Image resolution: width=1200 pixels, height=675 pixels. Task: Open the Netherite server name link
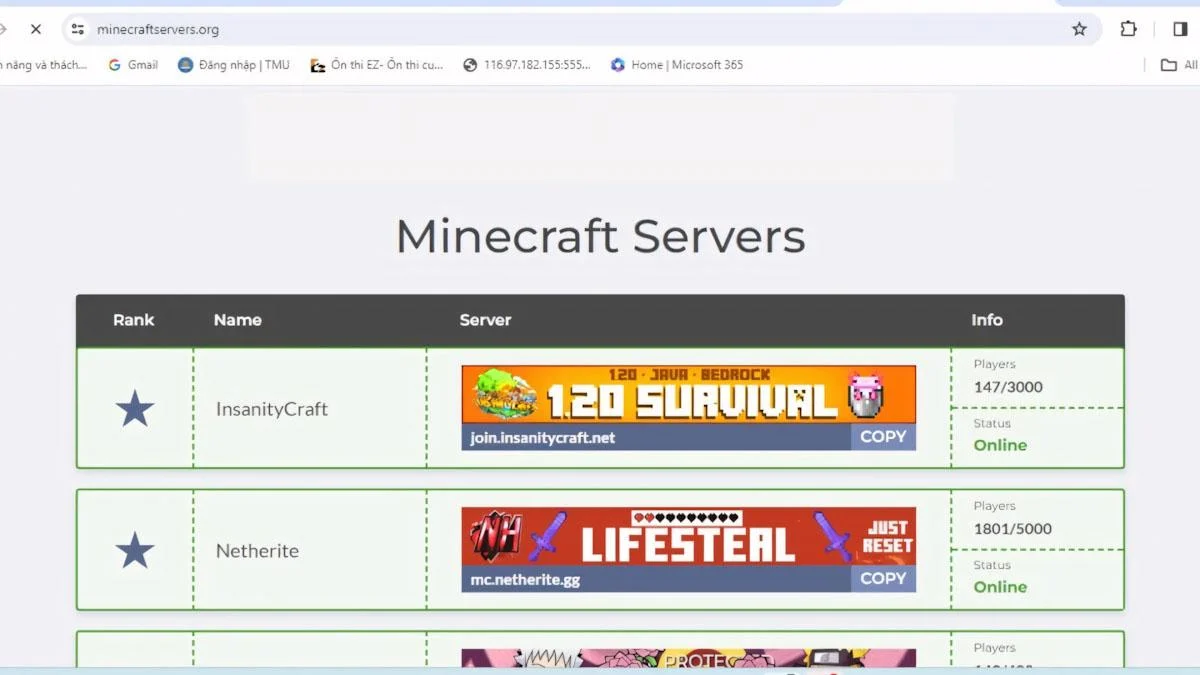[257, 551]
